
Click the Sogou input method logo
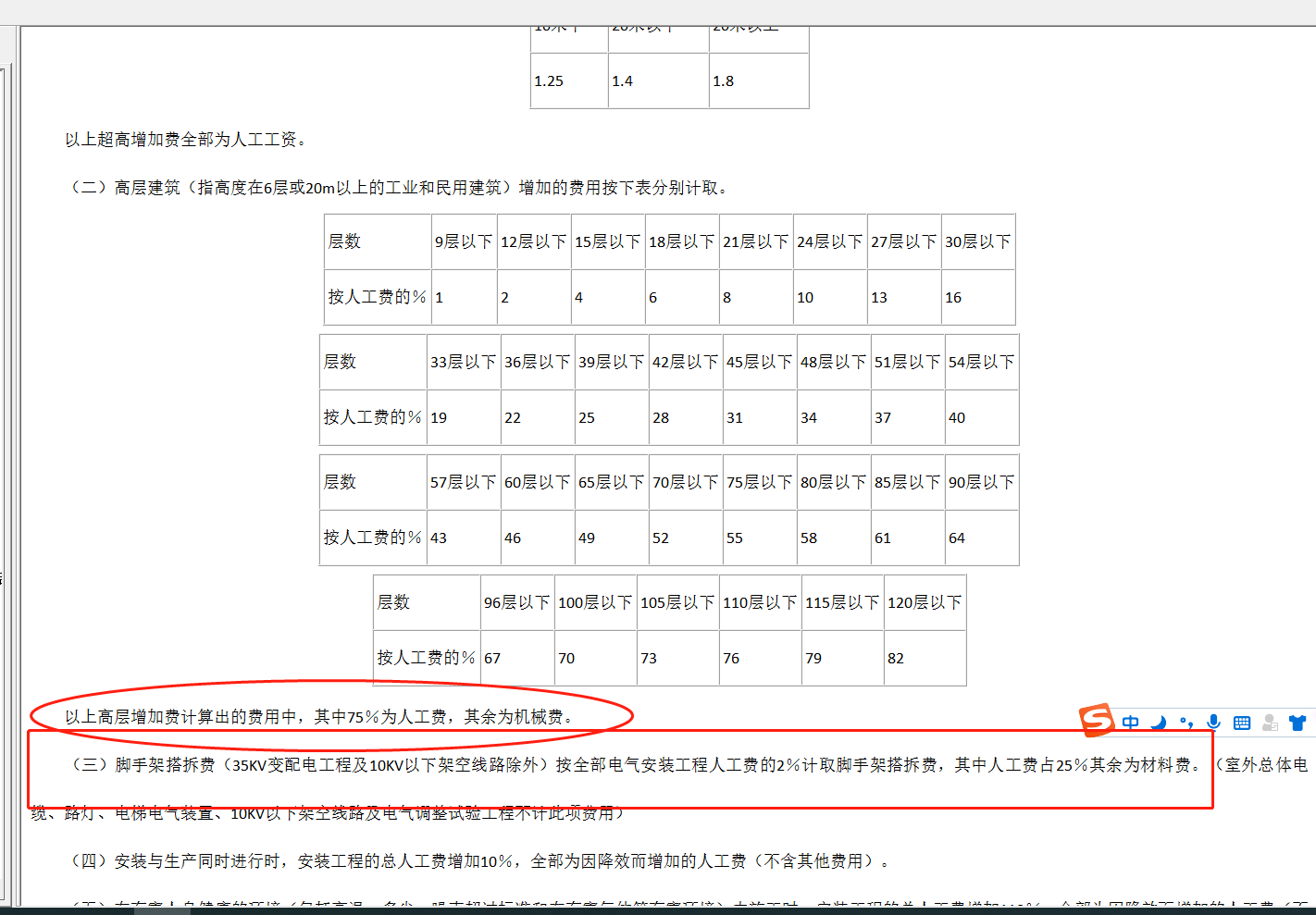pyautogui.click(x=1097, y=720)
